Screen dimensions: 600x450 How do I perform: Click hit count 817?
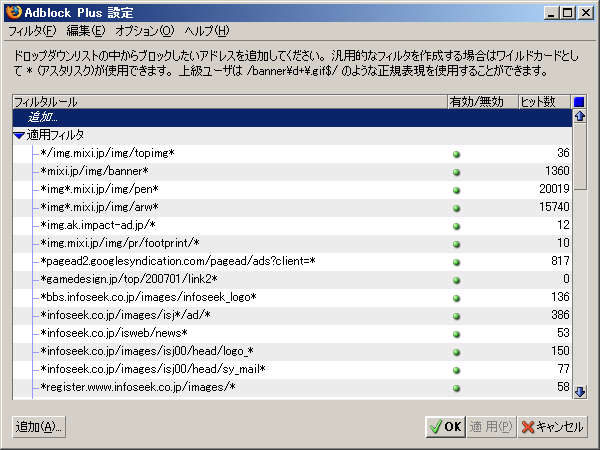coord(560,261)
